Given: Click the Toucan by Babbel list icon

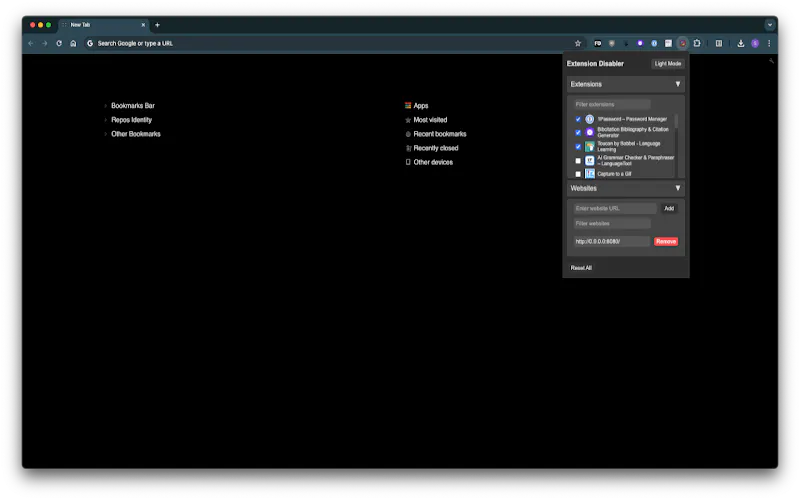Looking at the screenshot, I should pyautogui.click(x=590, y=146).
